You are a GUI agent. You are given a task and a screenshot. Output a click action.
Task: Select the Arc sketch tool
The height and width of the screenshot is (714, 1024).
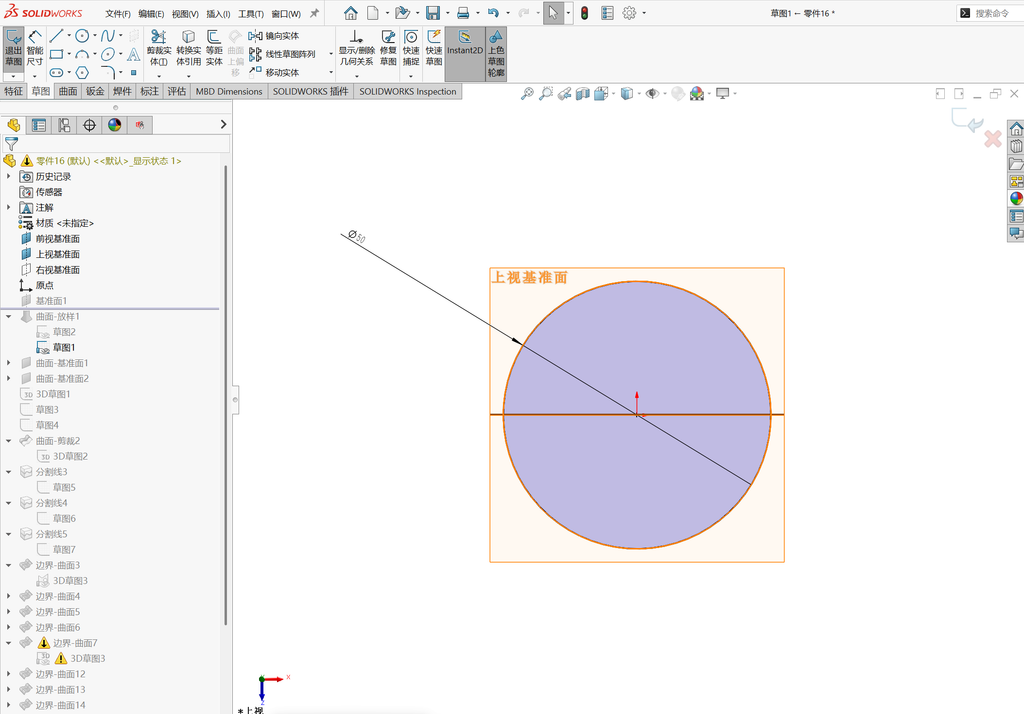point(82,54)
